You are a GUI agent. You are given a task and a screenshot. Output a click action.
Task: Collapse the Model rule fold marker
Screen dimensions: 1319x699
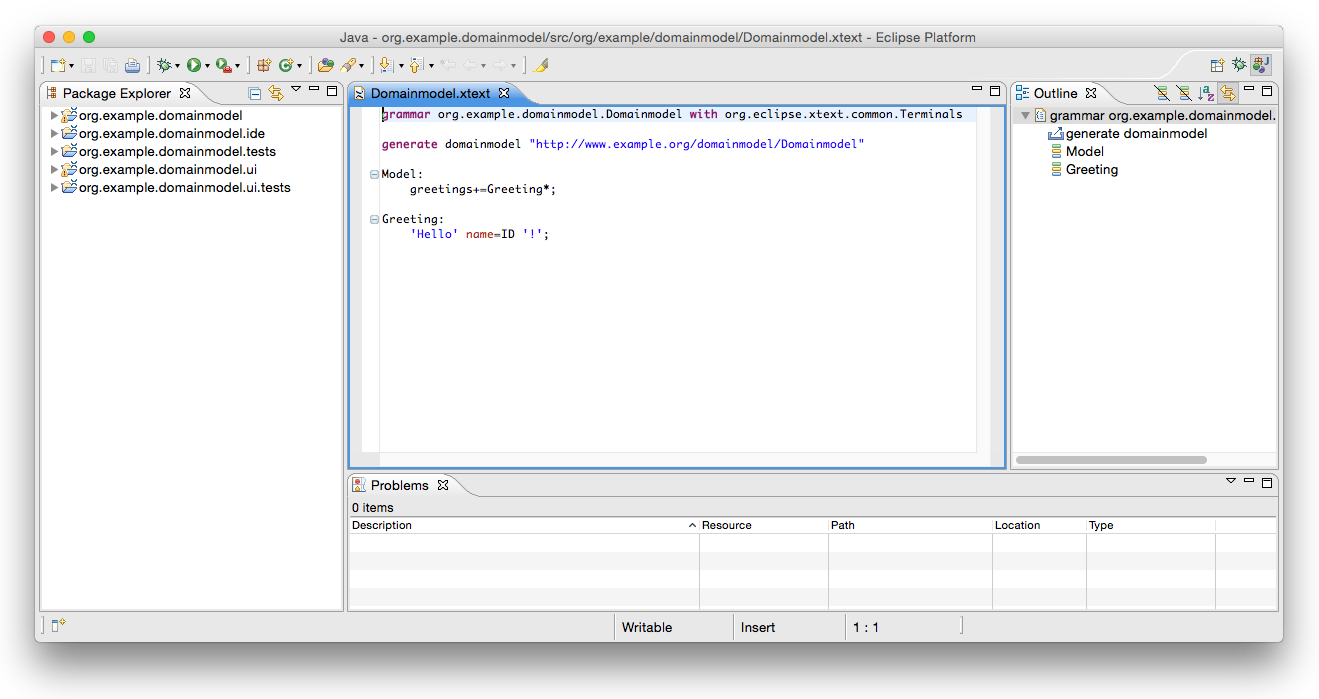click(x=374, y=175)
